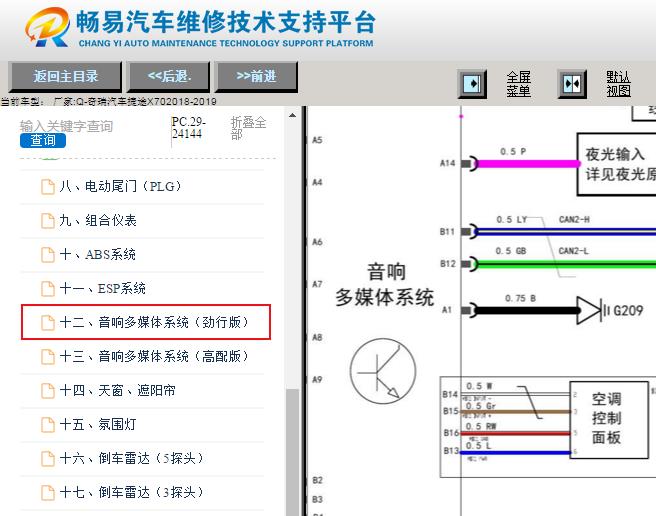The image size is (656, 516).
Task: Open 八、电动尾门（PLG） tree item
Action: (142, 187)
